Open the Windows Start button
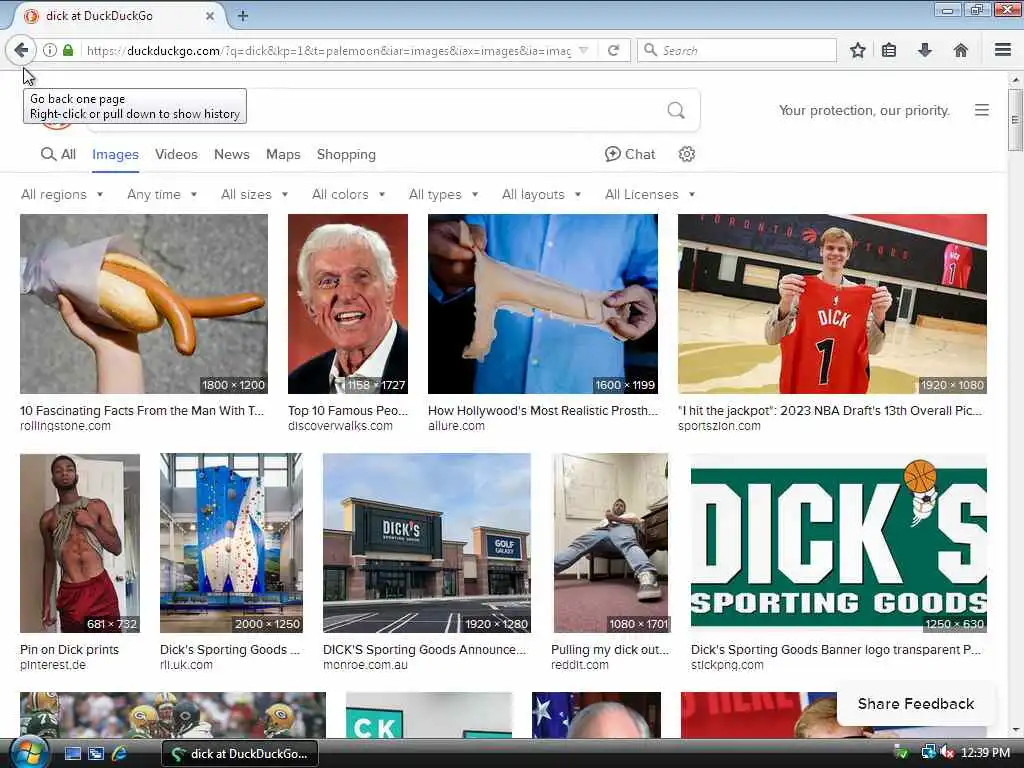1024x768 pixels. click(27, 753)
